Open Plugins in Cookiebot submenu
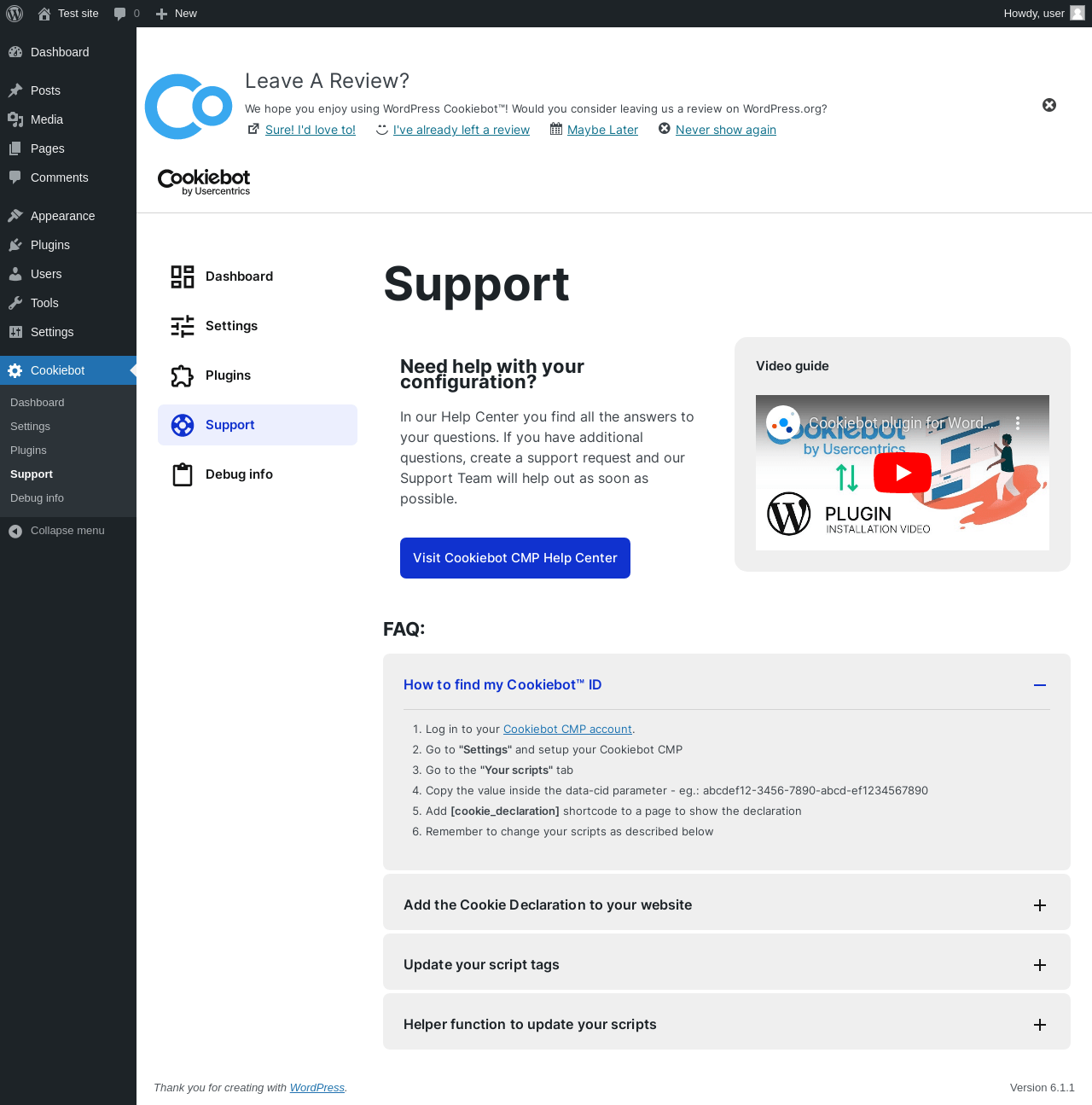Screen dimensions: 1092x1105 (x=29, y=451)
